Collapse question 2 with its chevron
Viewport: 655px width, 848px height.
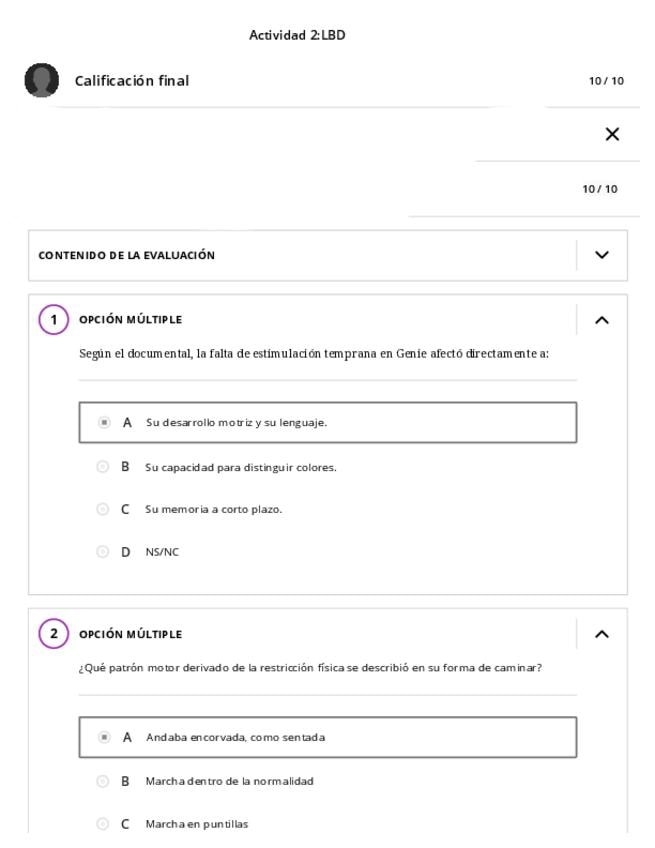[x=601, y=634]
